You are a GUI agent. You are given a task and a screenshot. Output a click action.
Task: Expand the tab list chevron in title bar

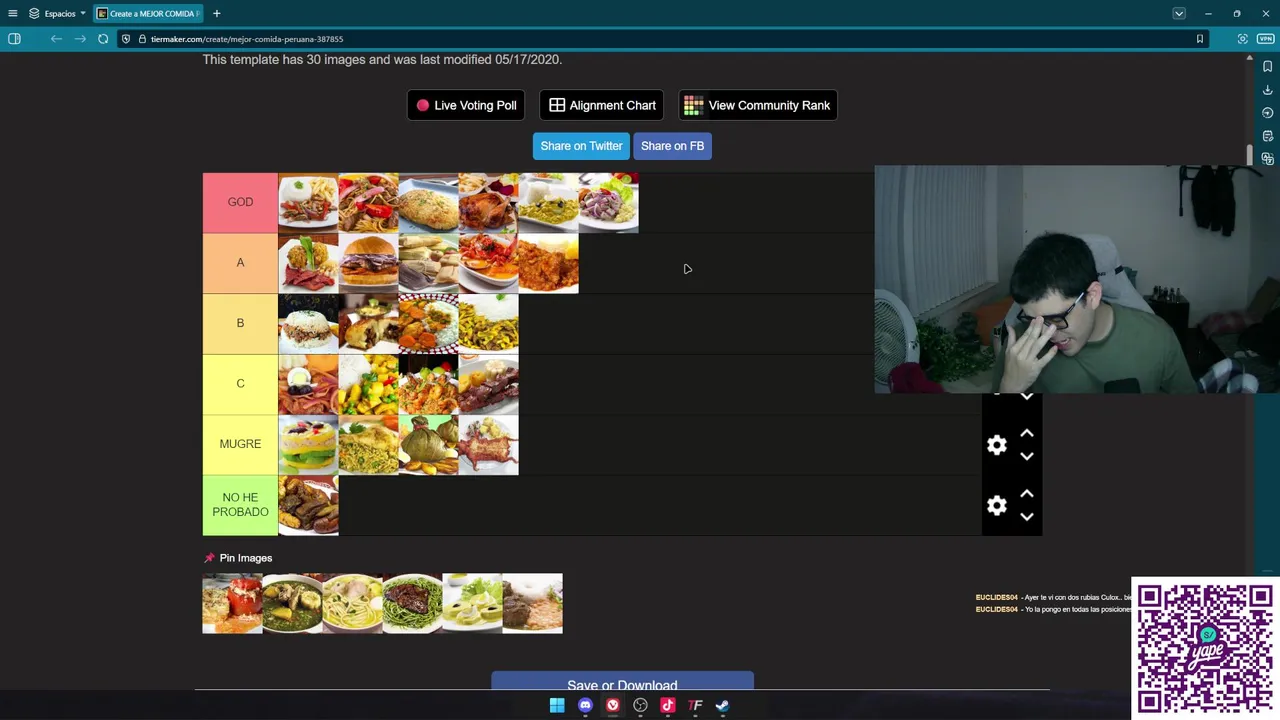pos(1179,13)
